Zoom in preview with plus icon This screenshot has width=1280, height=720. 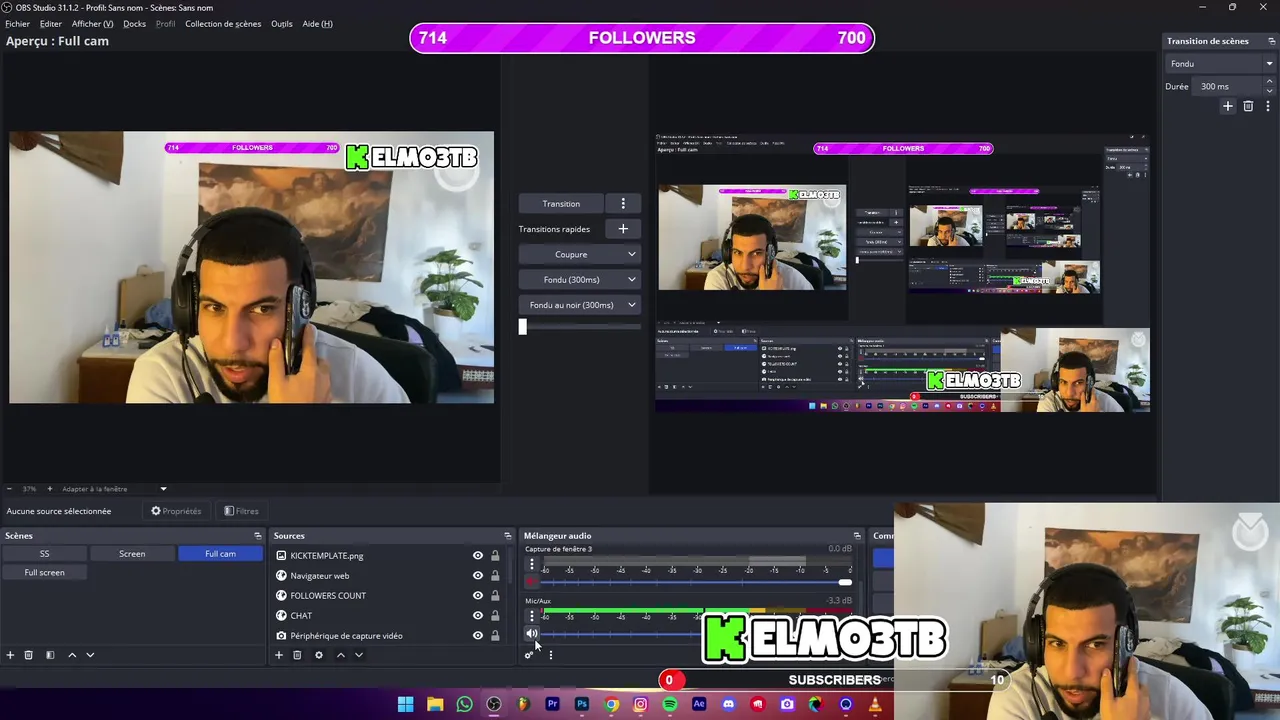point(49,489)
